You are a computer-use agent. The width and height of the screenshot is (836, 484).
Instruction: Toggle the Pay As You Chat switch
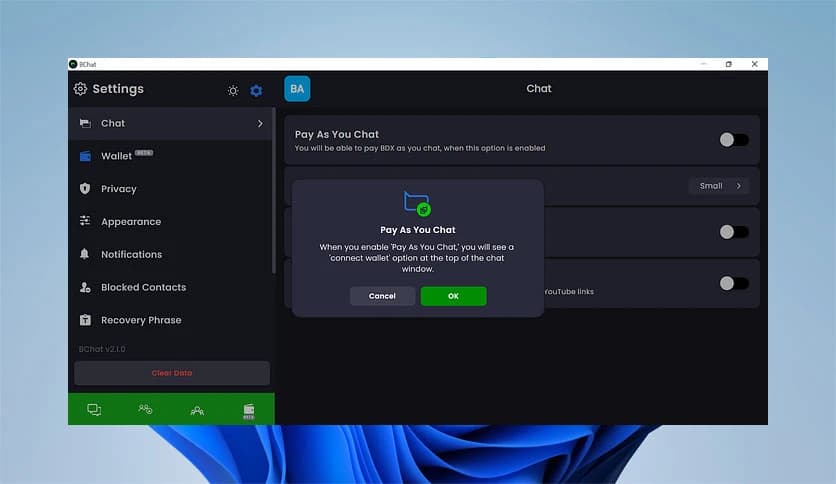click(x=734, y=140)
